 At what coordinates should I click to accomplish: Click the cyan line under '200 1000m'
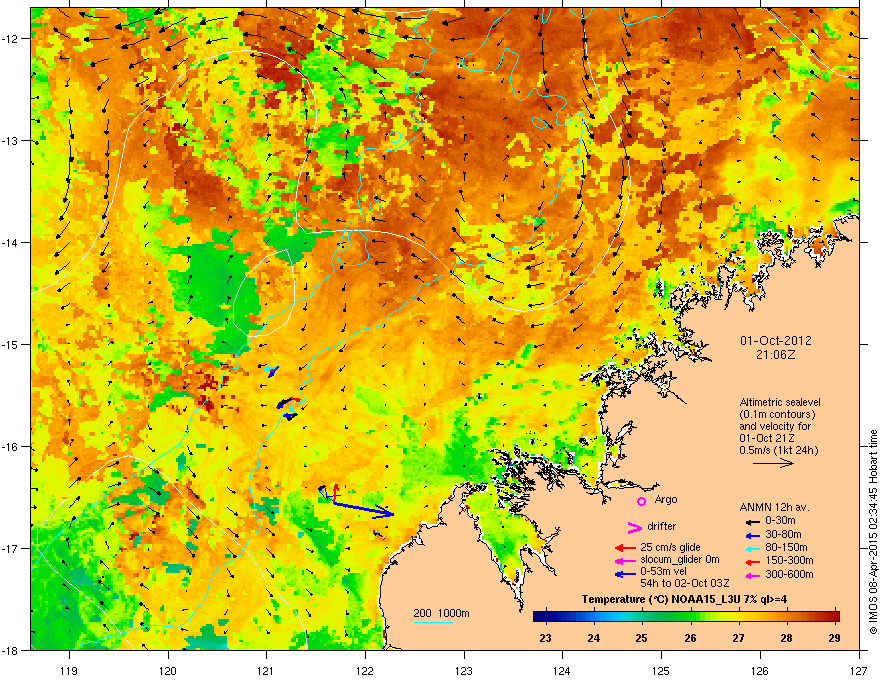click(x=434, y=622)
